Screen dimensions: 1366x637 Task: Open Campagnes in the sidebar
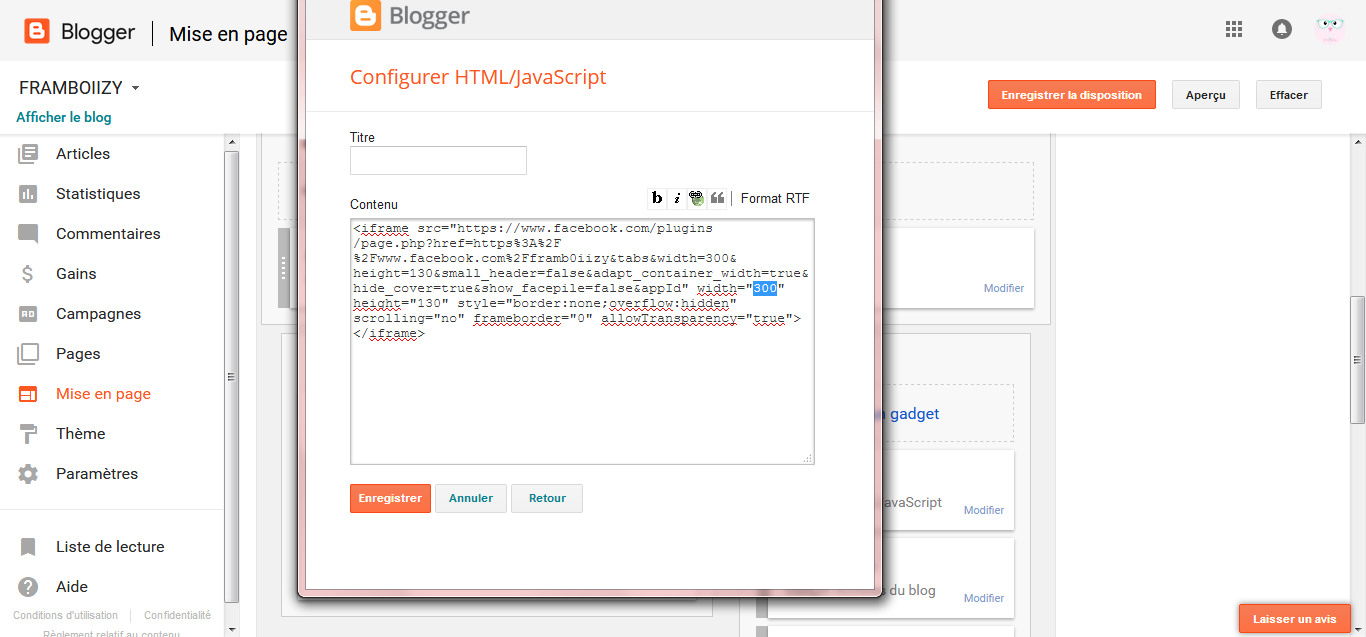[98, 314]
